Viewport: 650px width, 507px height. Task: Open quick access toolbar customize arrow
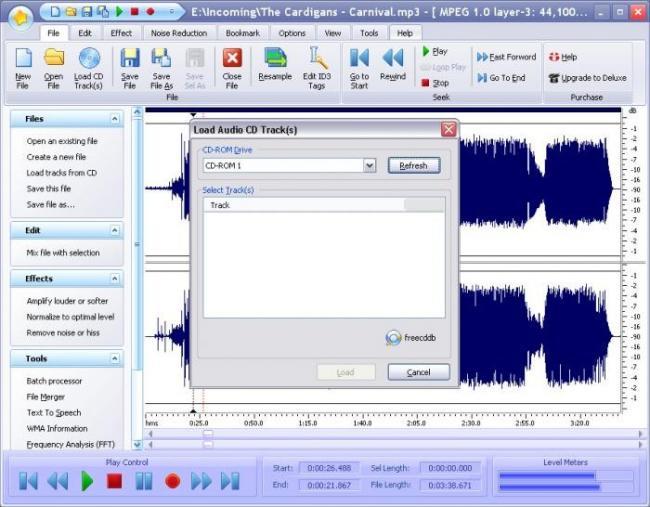click(171, 12)
